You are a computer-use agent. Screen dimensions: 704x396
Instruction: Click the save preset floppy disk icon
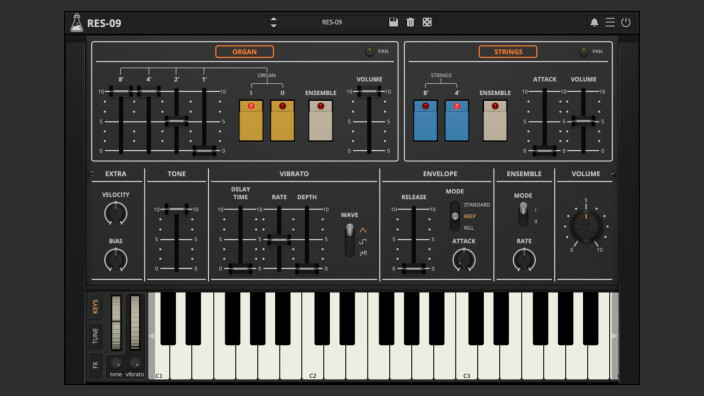pos(393,22)
